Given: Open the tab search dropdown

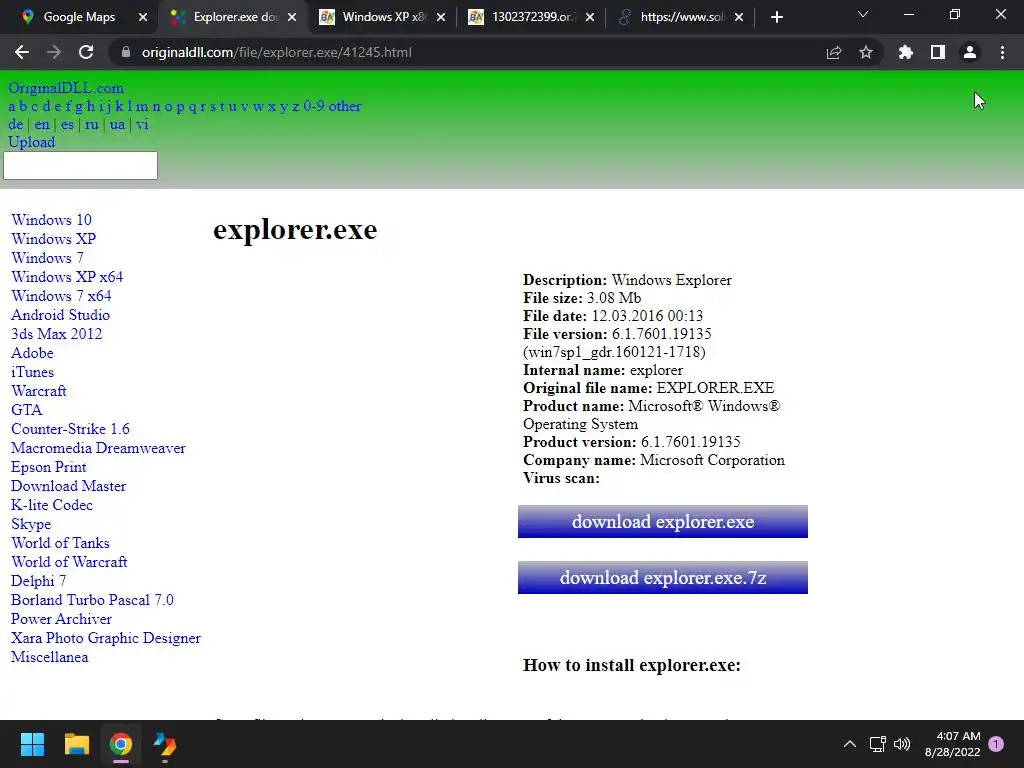Looking at the screenshot, I should (863, 14).
